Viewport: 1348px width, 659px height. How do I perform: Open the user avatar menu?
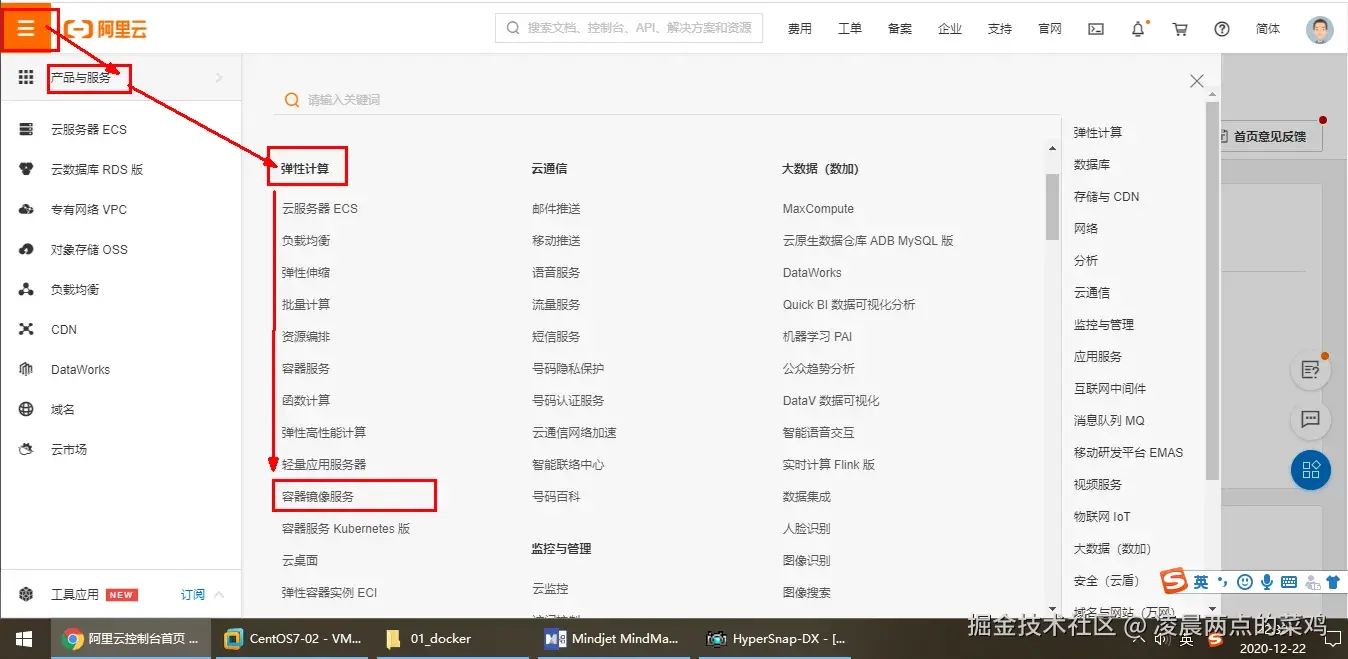pos(1319,29)
